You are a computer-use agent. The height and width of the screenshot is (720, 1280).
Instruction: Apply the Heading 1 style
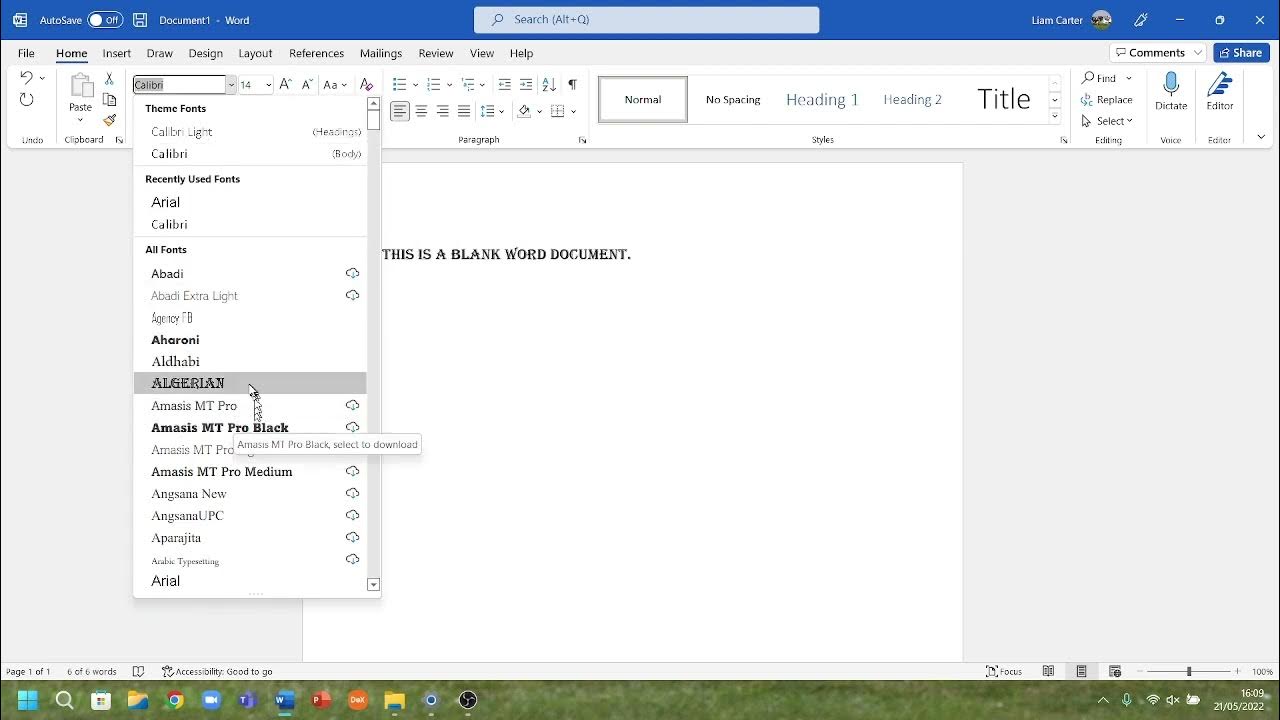(822, 99)
